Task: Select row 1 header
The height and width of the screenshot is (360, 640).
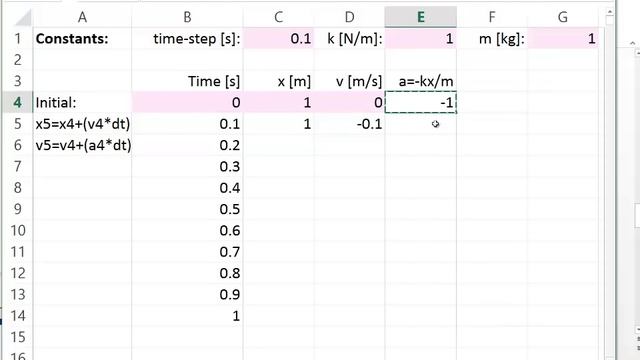Action: coord(18,39)
